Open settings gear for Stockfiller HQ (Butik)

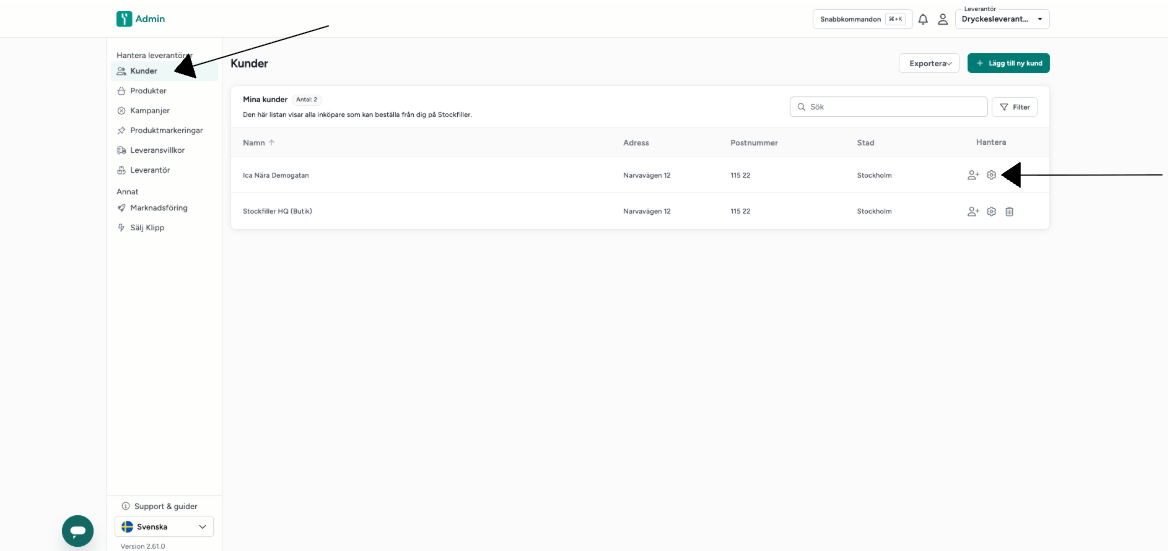991,211
